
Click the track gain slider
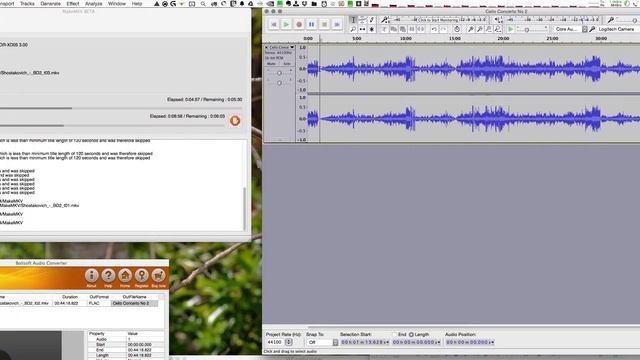tap(279, 73)
